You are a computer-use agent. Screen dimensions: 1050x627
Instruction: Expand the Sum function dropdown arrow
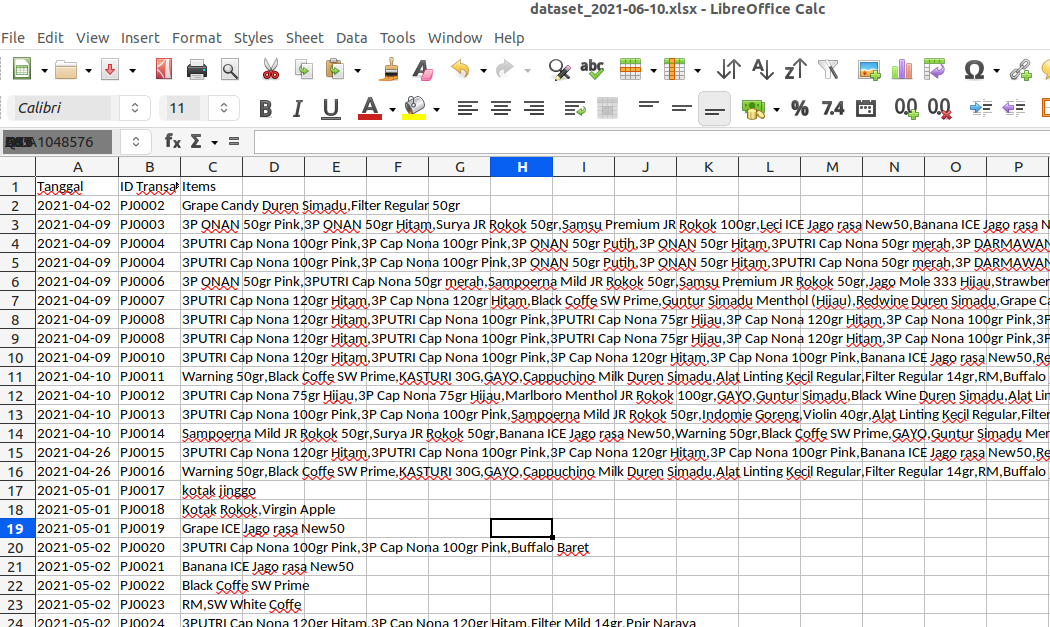click(214, 142)
